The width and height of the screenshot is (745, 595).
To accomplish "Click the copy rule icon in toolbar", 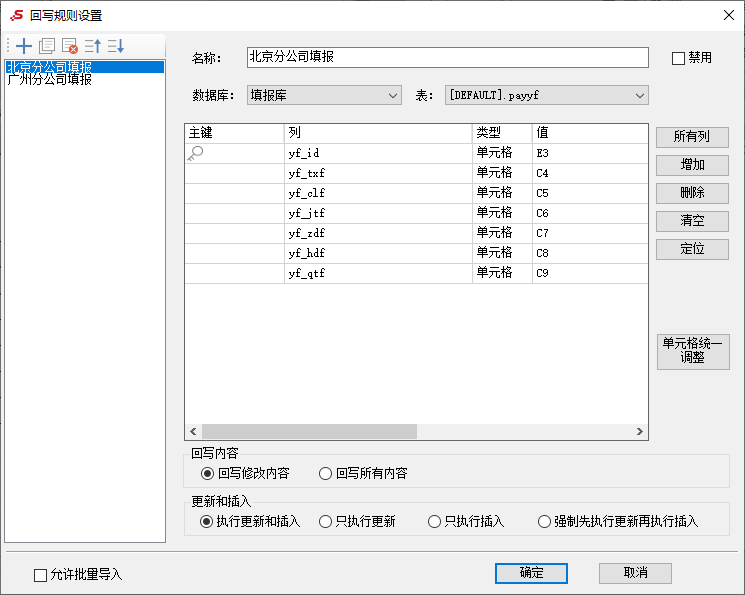I will [47, 46].
